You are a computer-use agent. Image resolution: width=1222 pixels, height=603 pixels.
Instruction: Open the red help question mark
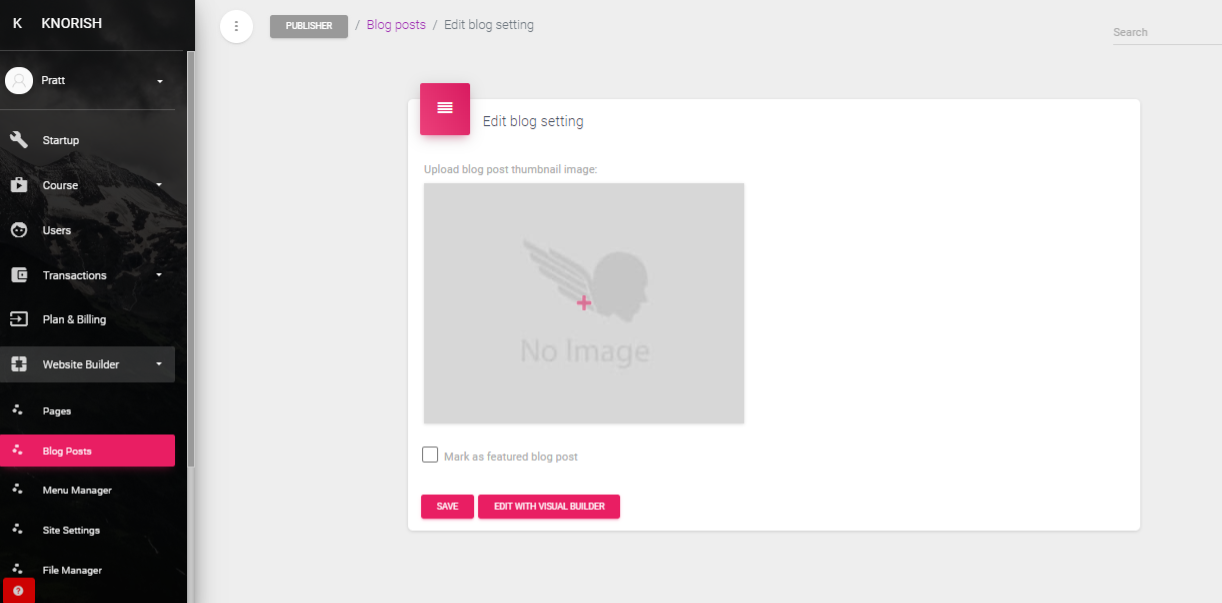tap(18, 591)
